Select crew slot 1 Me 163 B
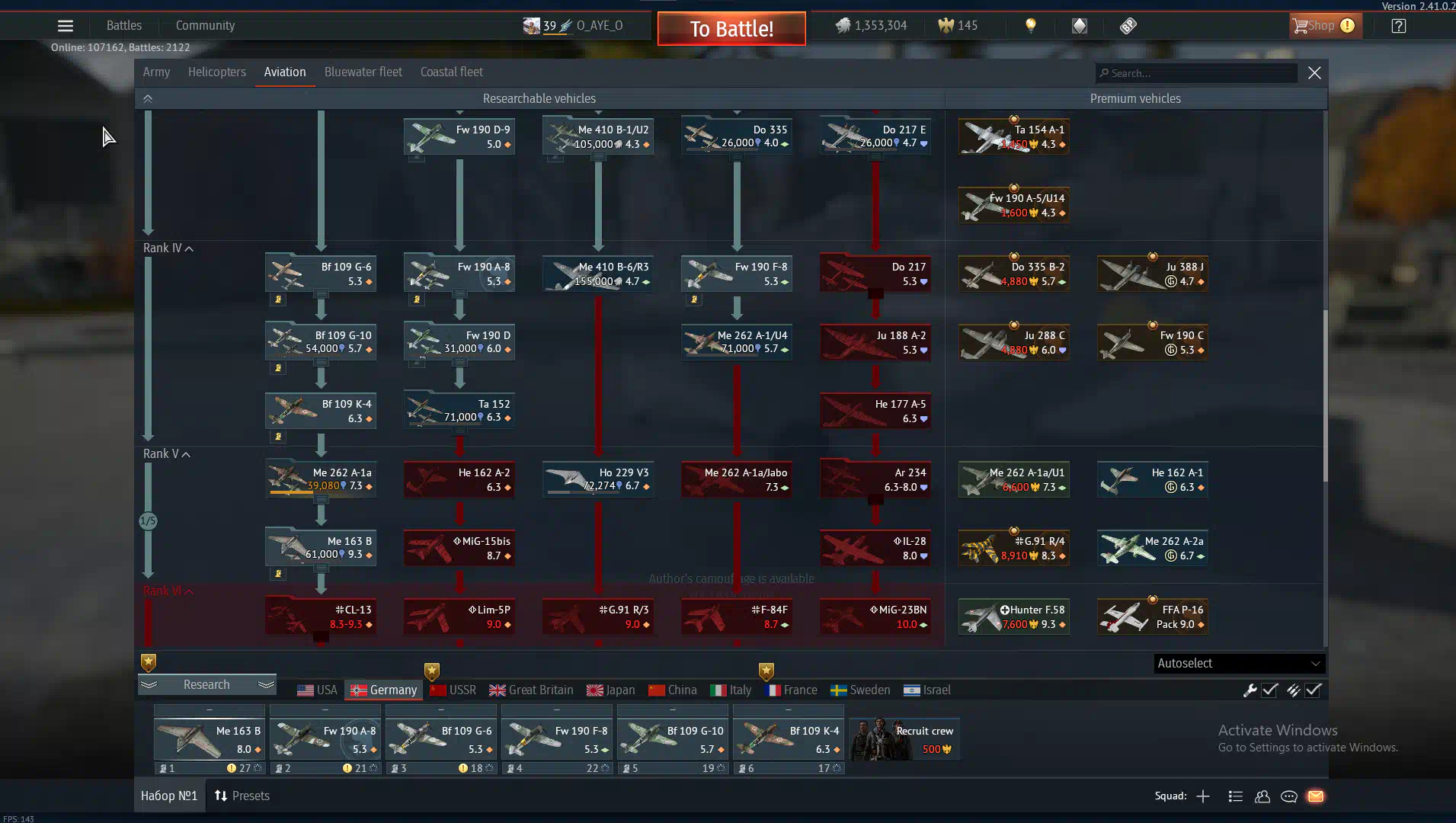 (210, 739)
